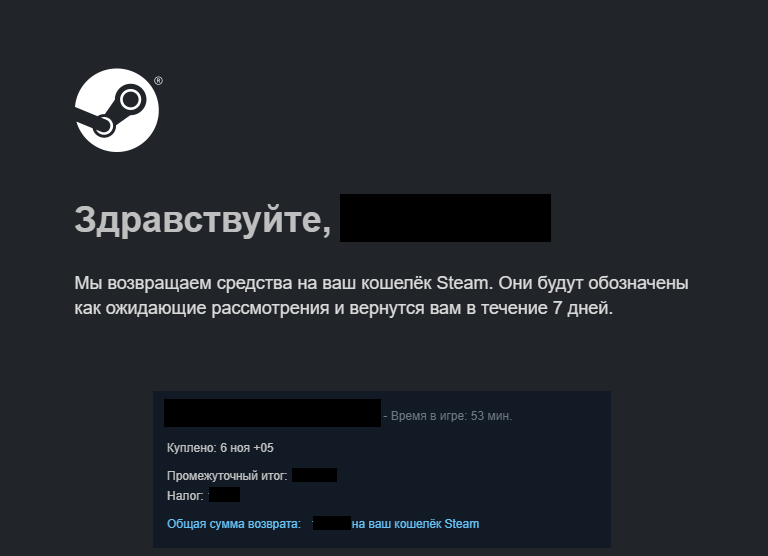Click the Промежуточный итог label
The width and height of the screenshot is (768, 556).
(x=227, y=476)
